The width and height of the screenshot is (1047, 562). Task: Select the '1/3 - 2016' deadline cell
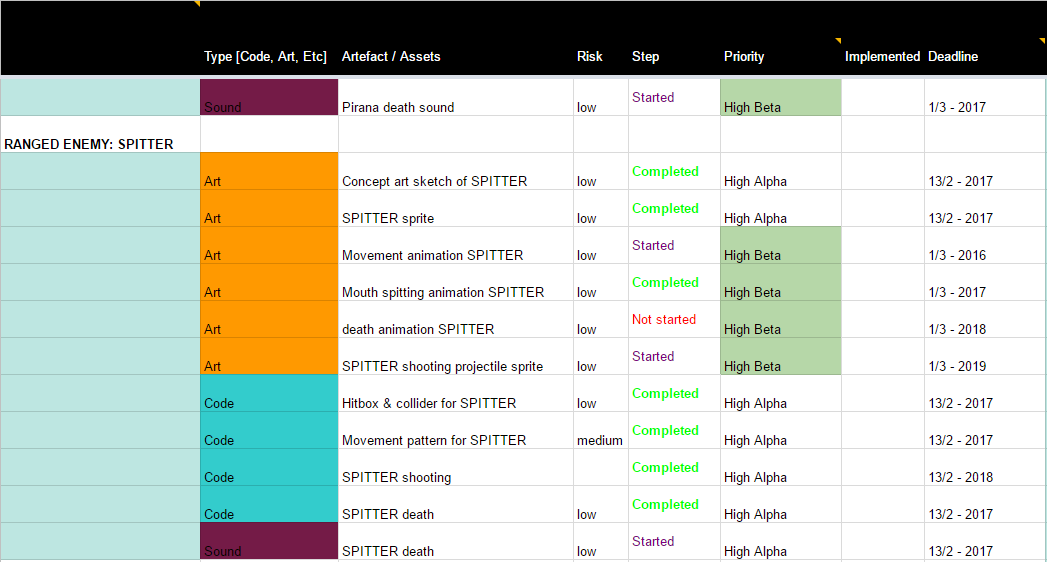957,255
